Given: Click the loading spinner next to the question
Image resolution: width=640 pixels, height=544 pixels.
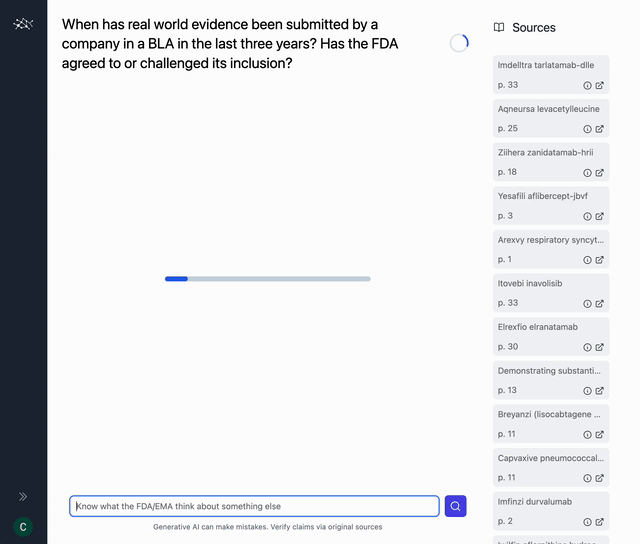Looking at the screenshot, I should click(x=459, y=43).
